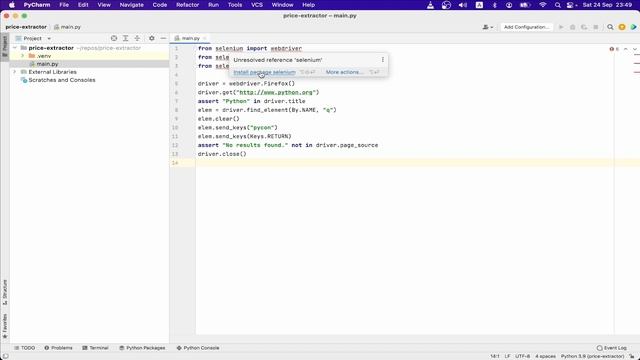Click the Debug bug icon
Viewport: 640px width, 360px height.
(x=573, y=27)
